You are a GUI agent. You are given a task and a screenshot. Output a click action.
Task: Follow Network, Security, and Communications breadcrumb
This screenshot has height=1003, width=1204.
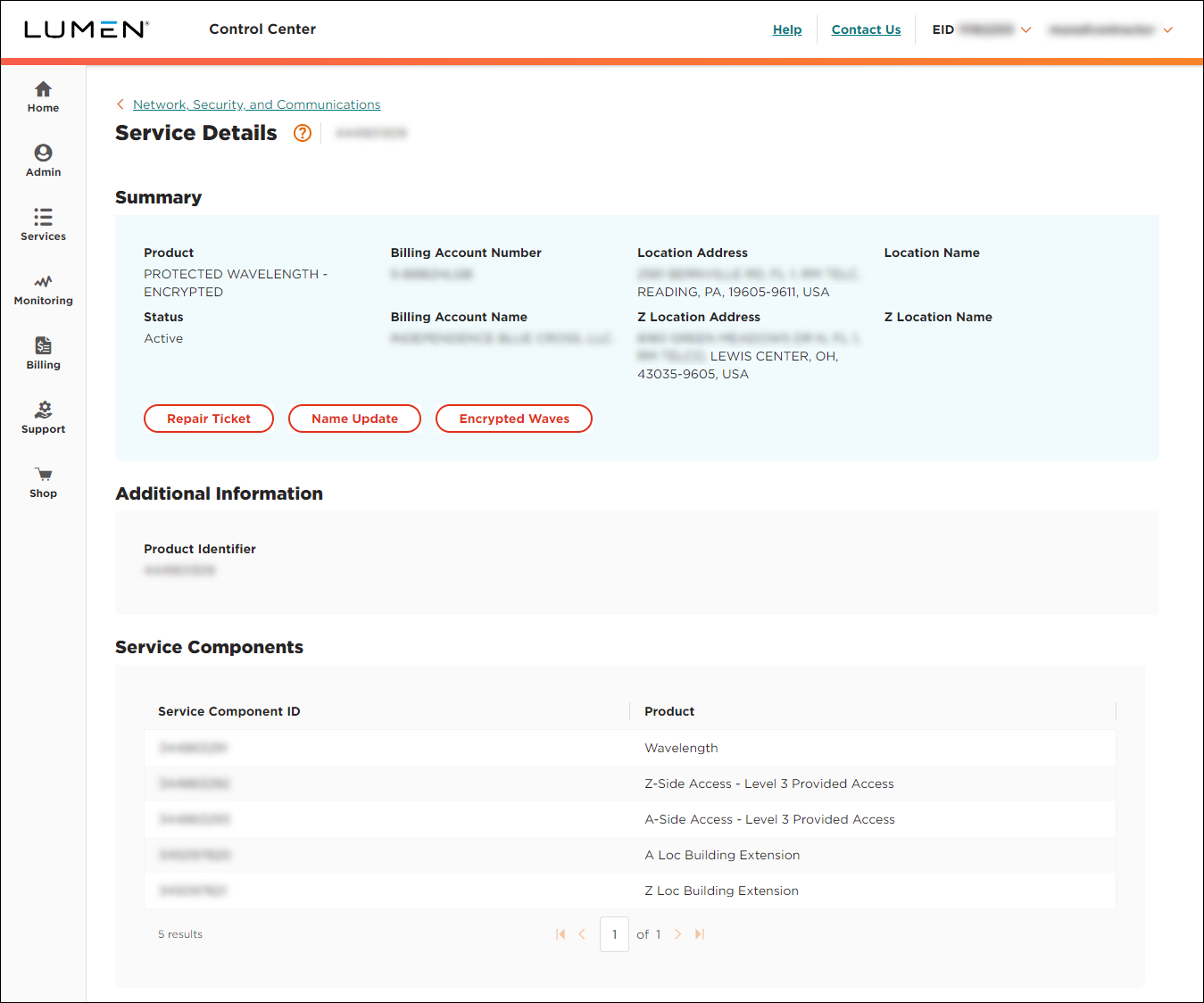[256, 104]
